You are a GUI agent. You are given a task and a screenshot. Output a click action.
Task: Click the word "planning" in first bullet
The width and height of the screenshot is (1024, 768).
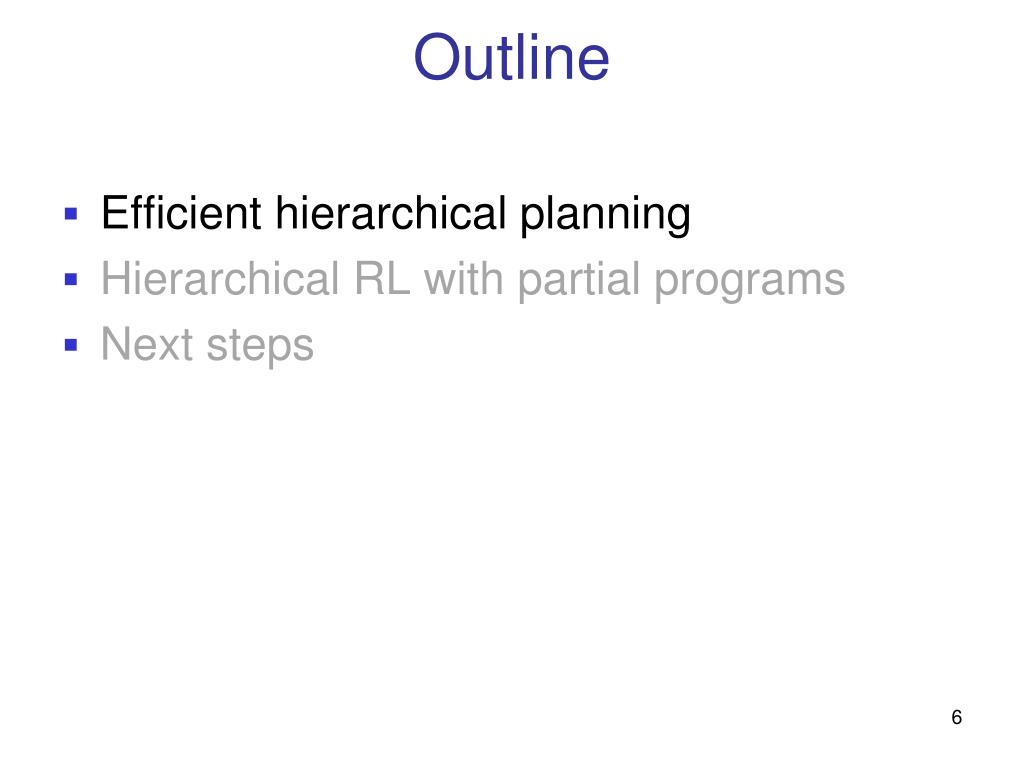pyautogui.click(x=605, y=216)
